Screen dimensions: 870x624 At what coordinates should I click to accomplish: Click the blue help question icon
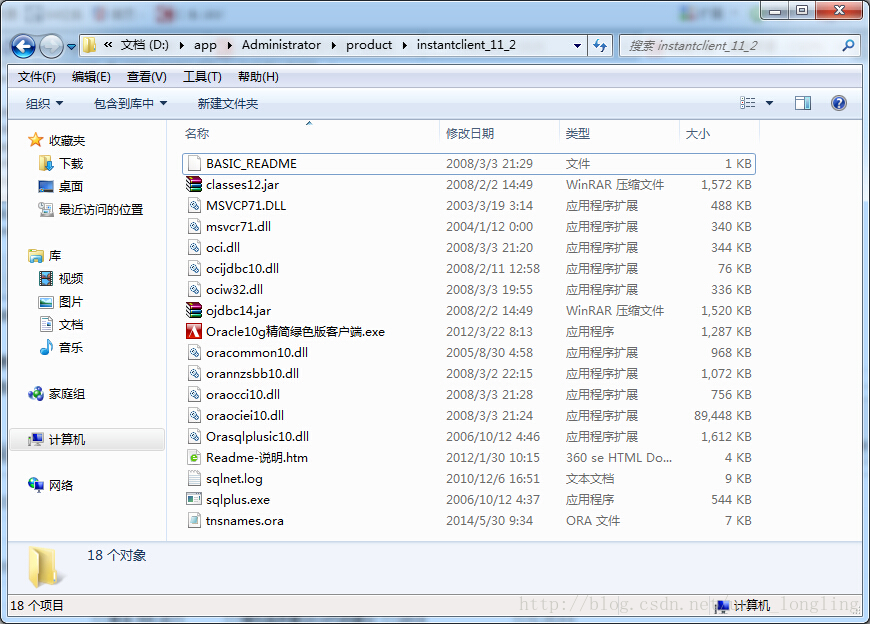coord(838,103)
